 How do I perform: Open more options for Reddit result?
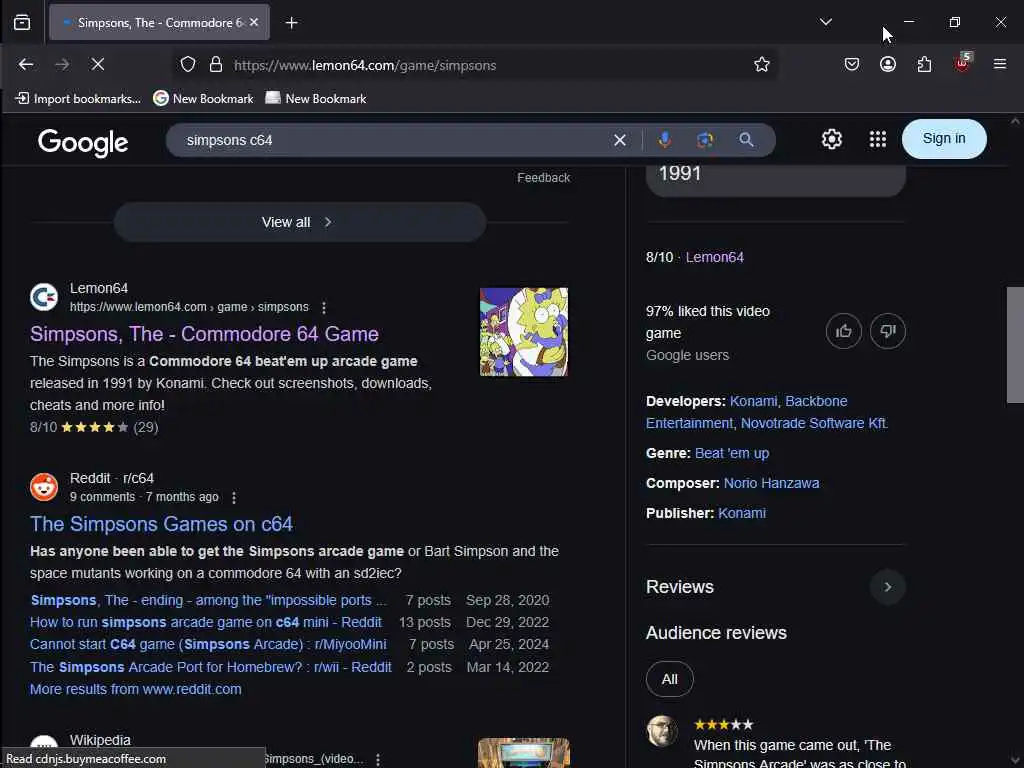coord(234,498)
